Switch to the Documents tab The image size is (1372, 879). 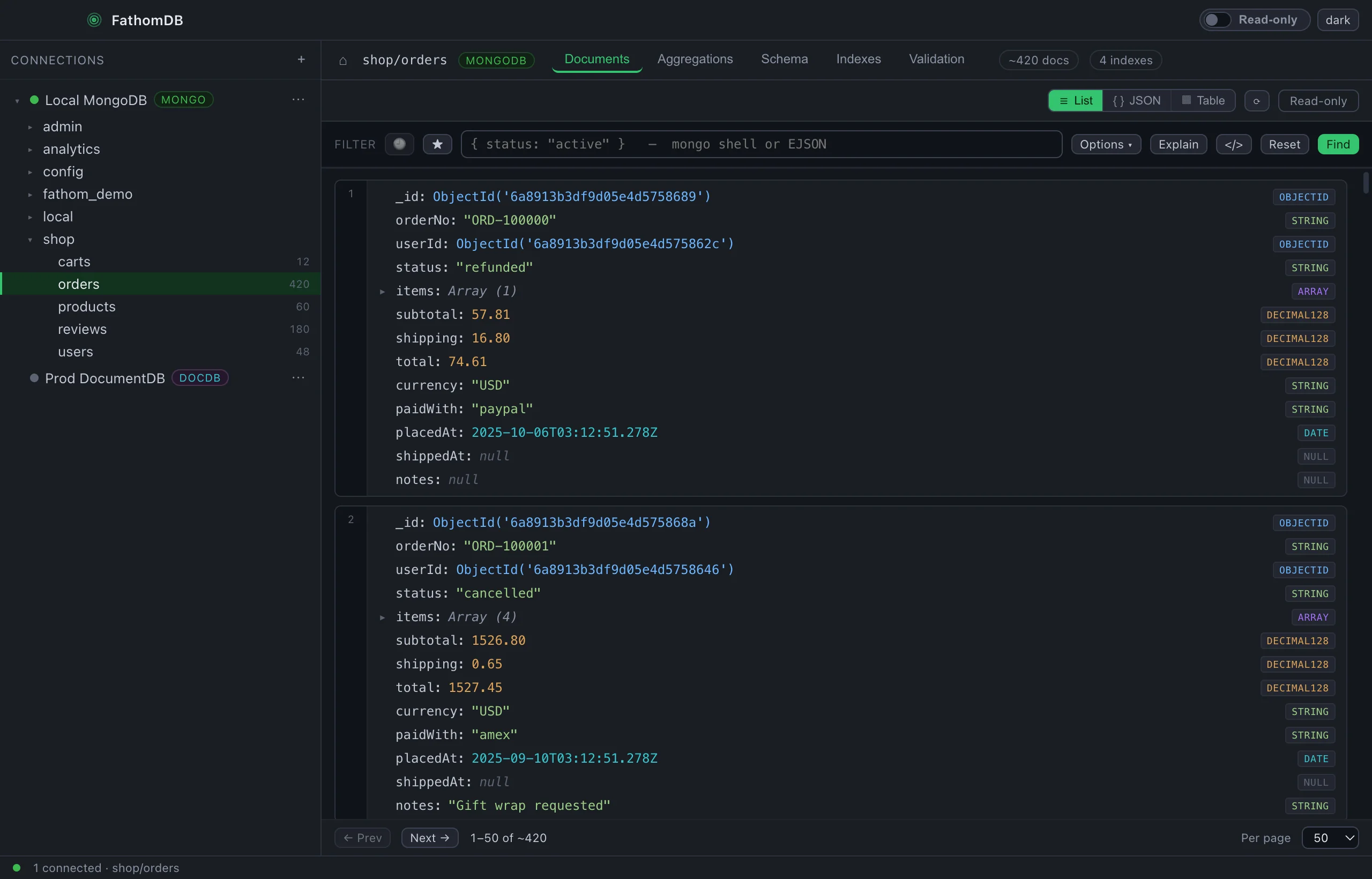coord(596,59)
